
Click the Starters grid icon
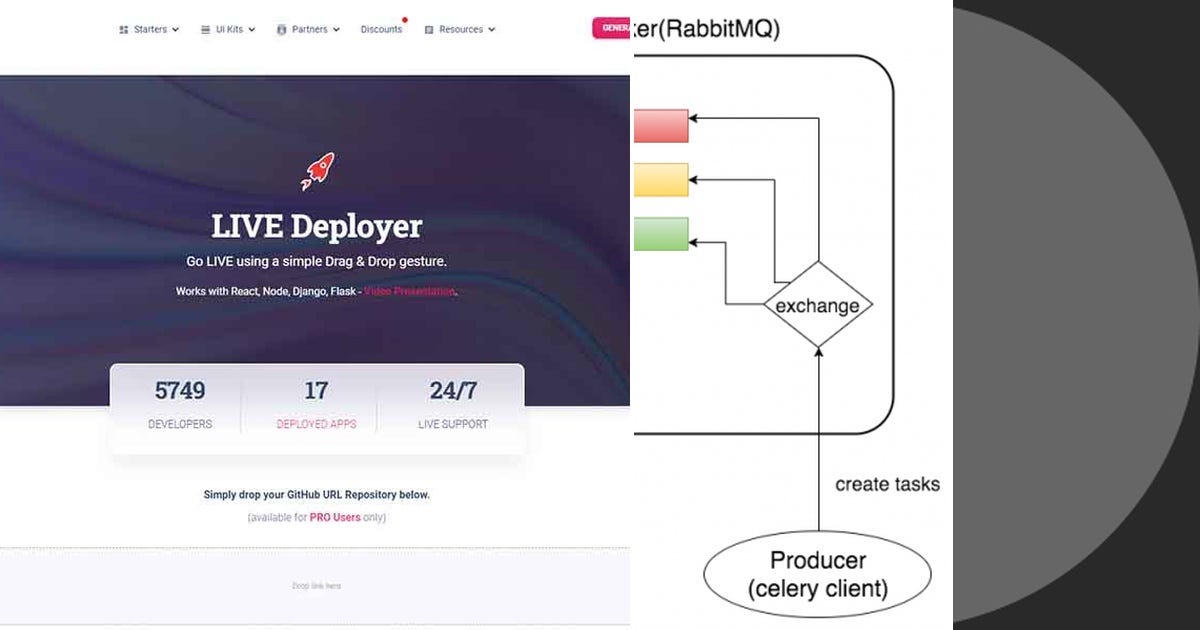click(124, 30)
